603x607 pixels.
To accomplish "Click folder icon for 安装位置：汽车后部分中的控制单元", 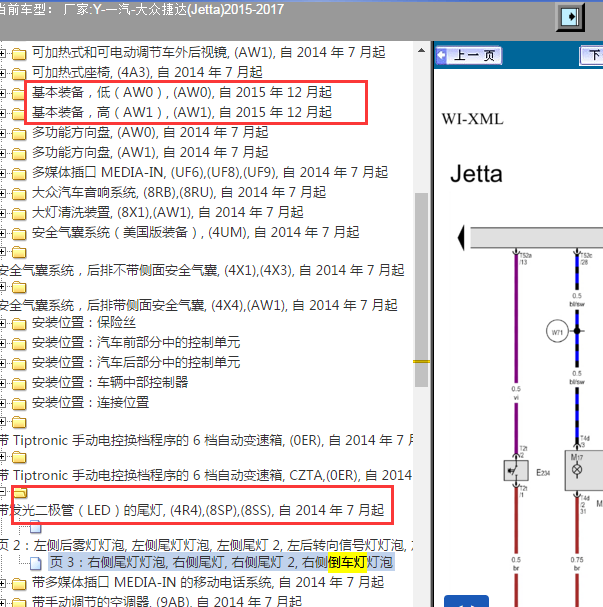I will coord(19,364).
